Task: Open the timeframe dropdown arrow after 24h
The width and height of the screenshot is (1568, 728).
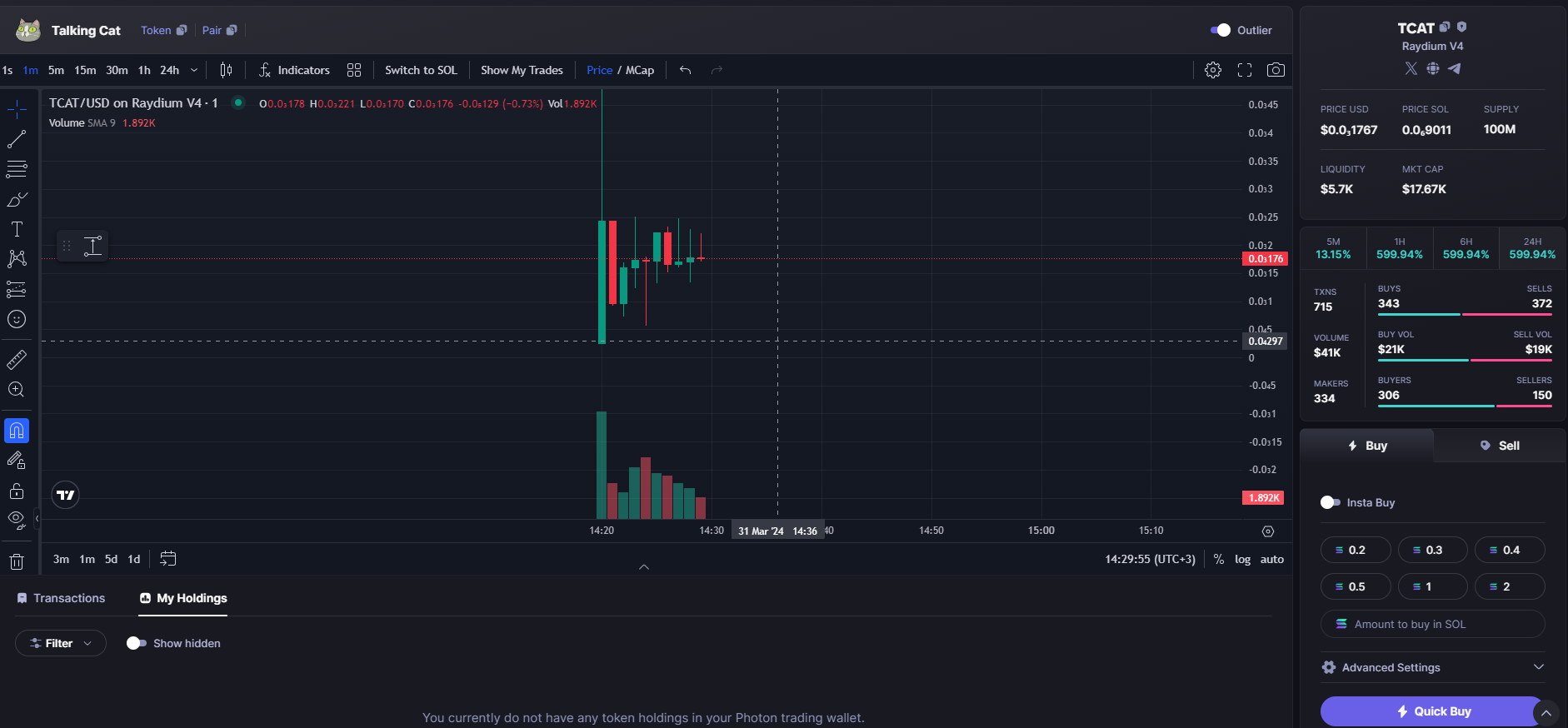Action: 194,70
